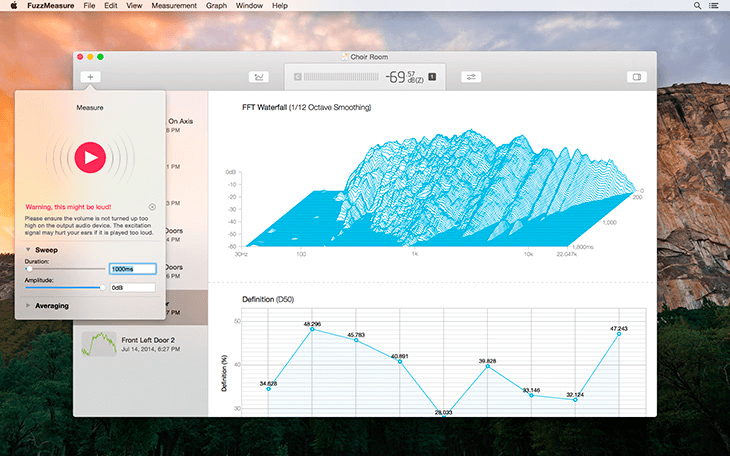
Task: Open Notification Center list icon
Action: (x=713, y=6)
